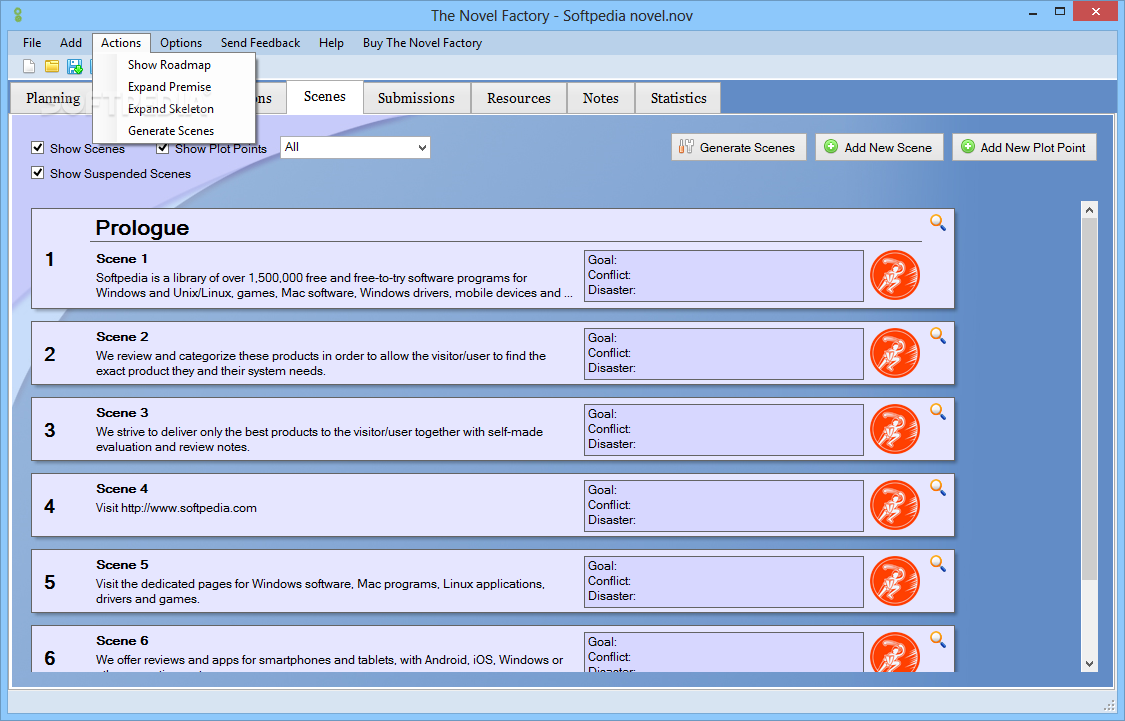Click the red runner icon for Scene 3
Image resolution: width=1125 pixels, height=721 pixels.
pyautogui.click(x=895, y=429)
